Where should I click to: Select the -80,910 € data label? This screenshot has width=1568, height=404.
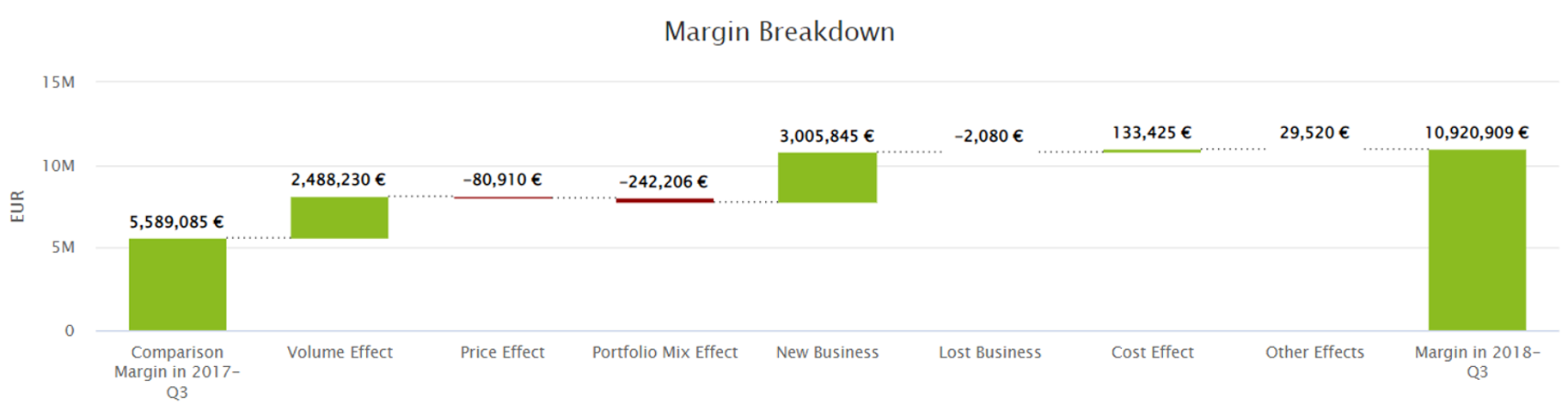502,180
